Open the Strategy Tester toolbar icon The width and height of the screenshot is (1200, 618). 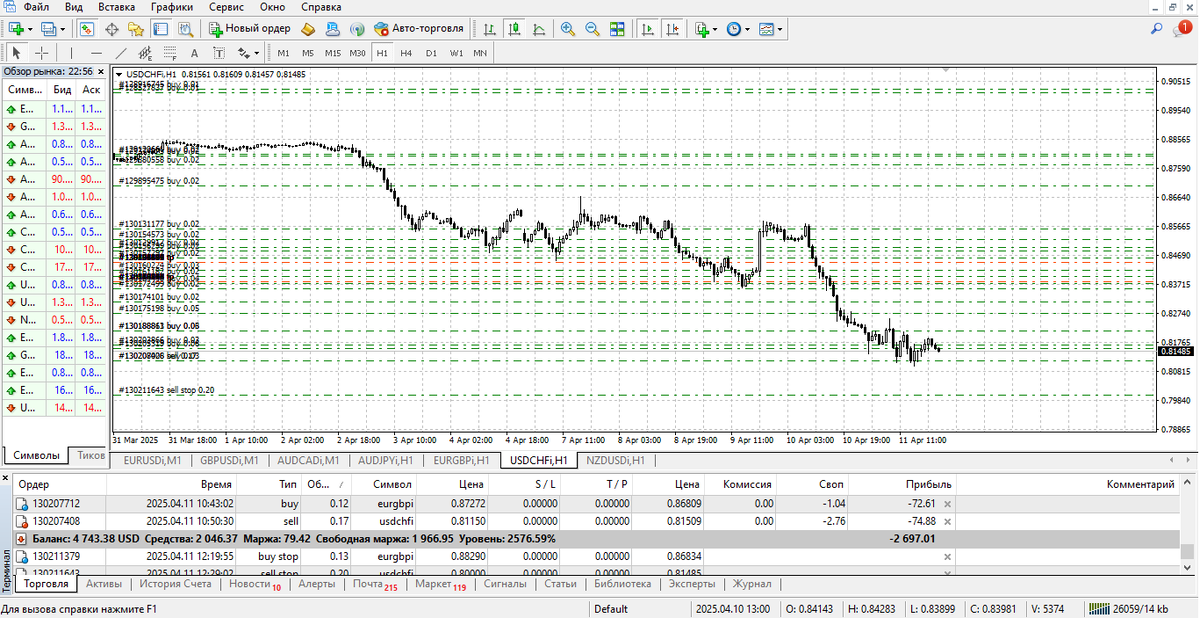185,29
